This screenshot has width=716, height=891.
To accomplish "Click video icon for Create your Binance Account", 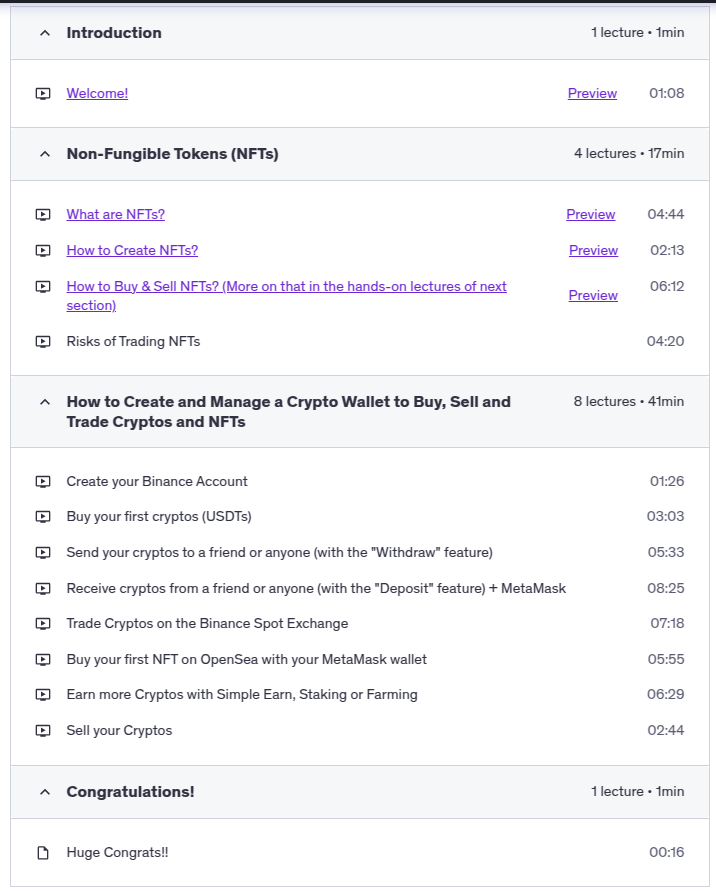I will coord(43,482).
